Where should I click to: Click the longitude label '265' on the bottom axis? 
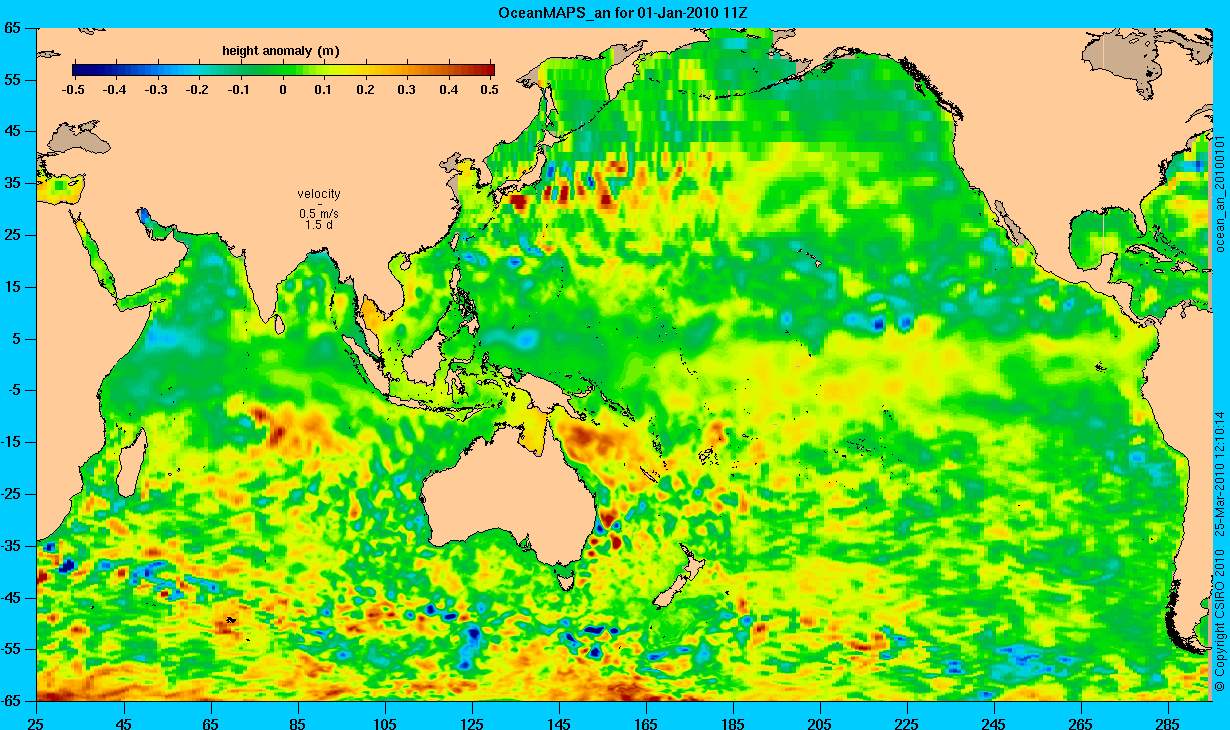(1080, 722)
